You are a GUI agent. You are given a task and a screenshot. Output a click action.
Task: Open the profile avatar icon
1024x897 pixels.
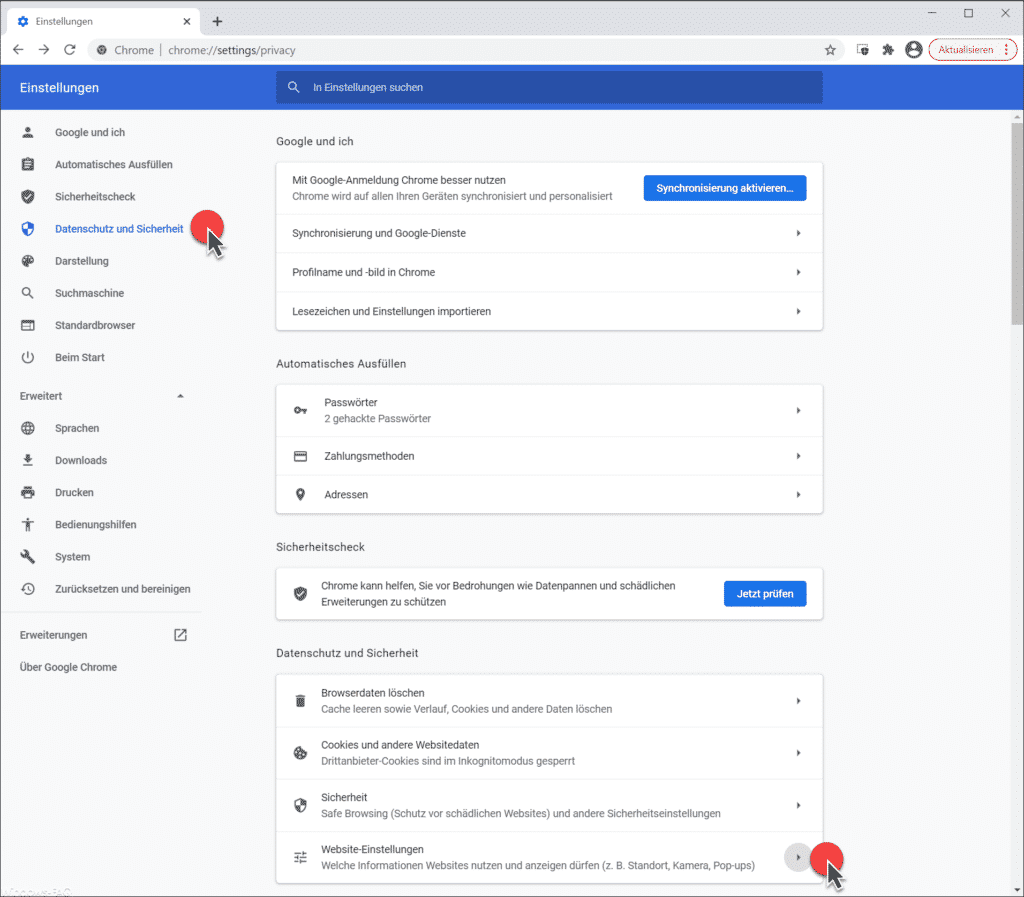point(914,50)
